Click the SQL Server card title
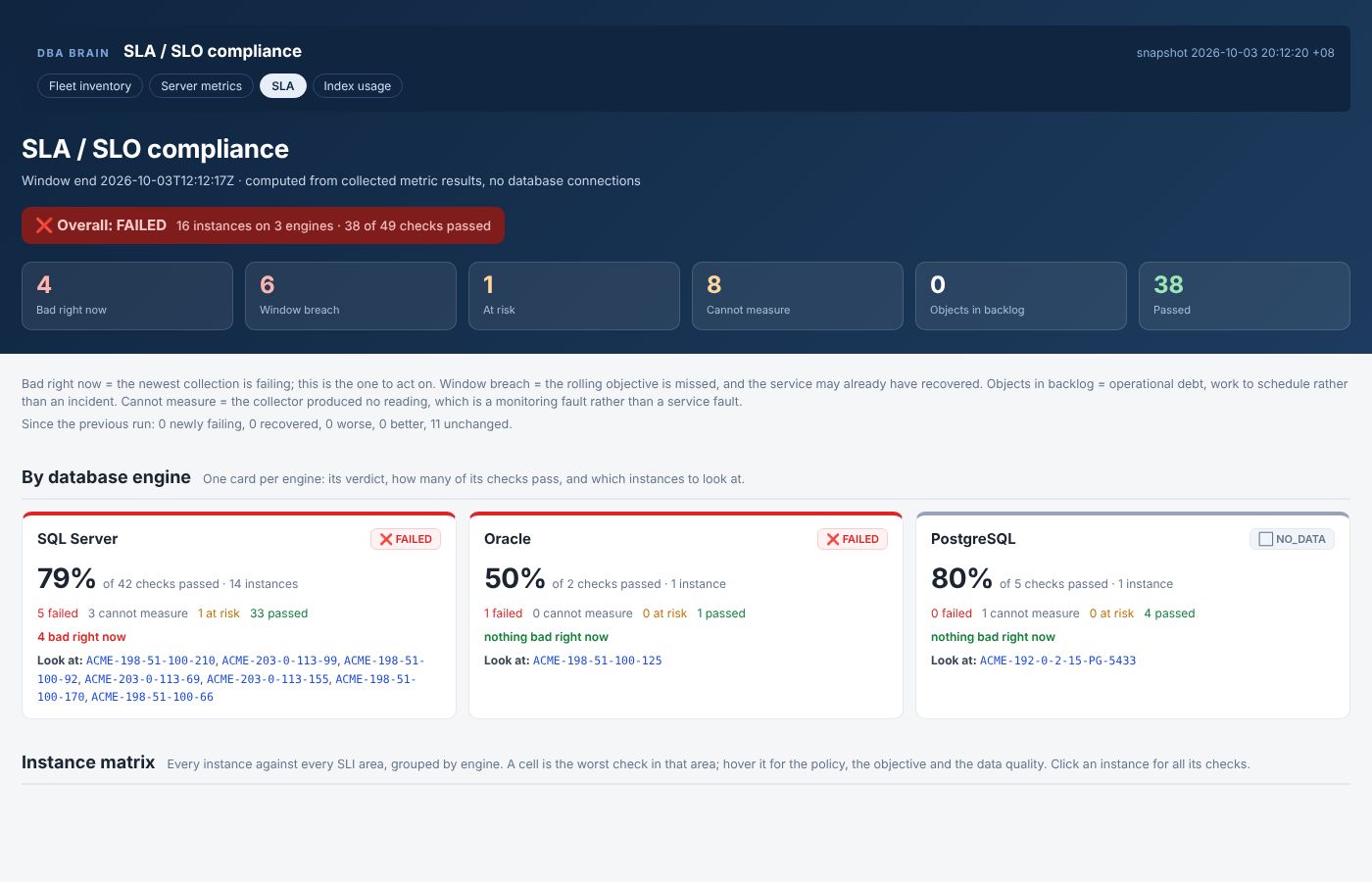Screen dimensions: 1372x882 coord(77,539)
